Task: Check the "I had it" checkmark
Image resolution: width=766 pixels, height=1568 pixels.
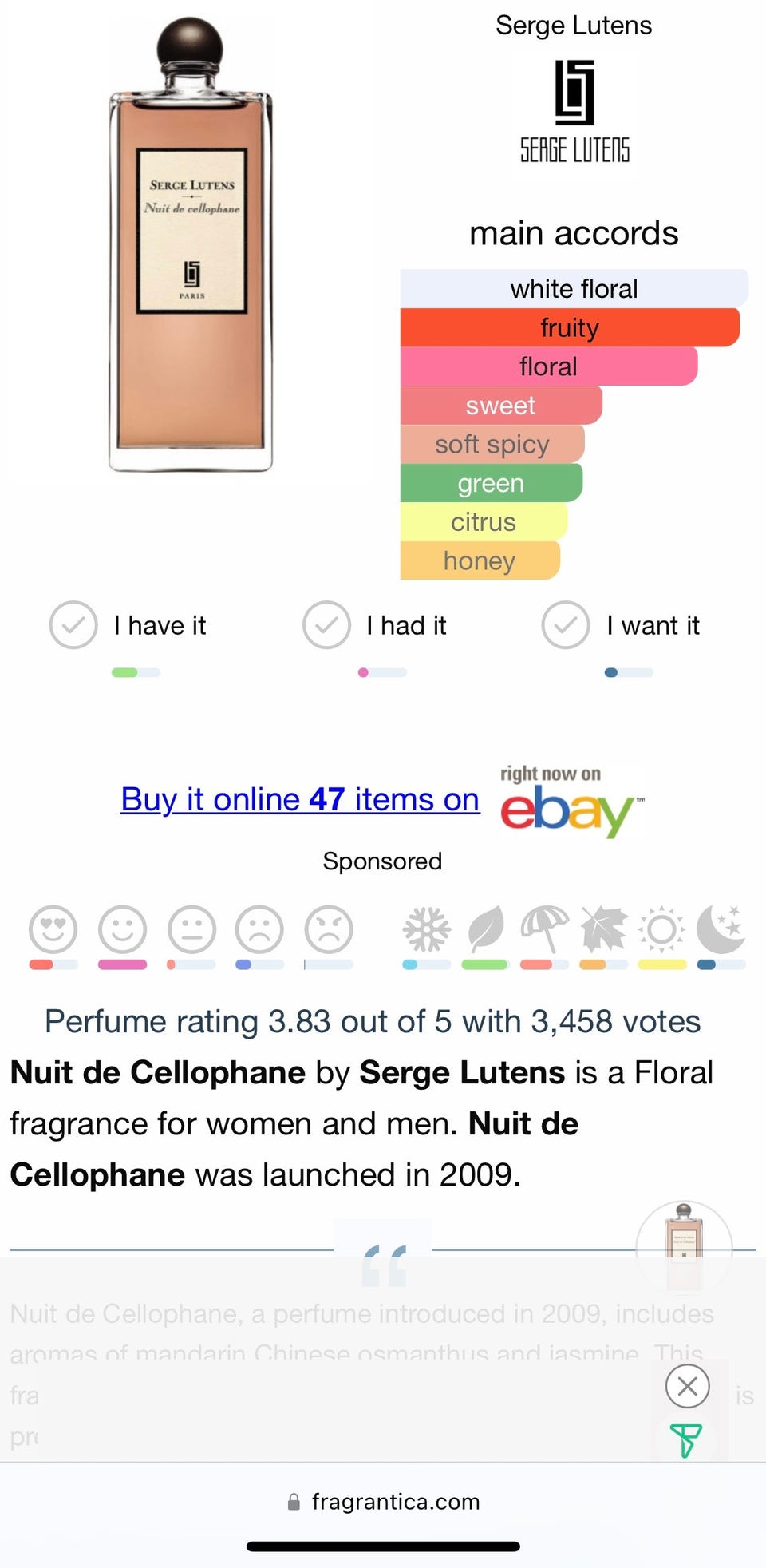Action: 326,625
